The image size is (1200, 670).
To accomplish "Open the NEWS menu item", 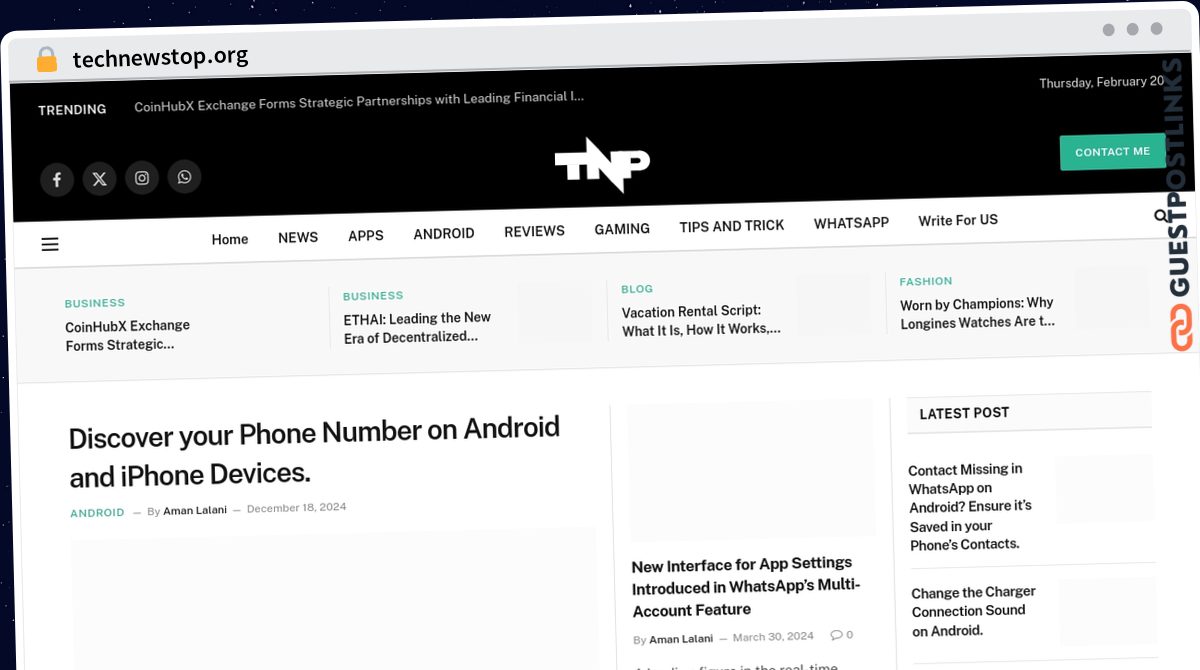I will (x=298, y=237).
